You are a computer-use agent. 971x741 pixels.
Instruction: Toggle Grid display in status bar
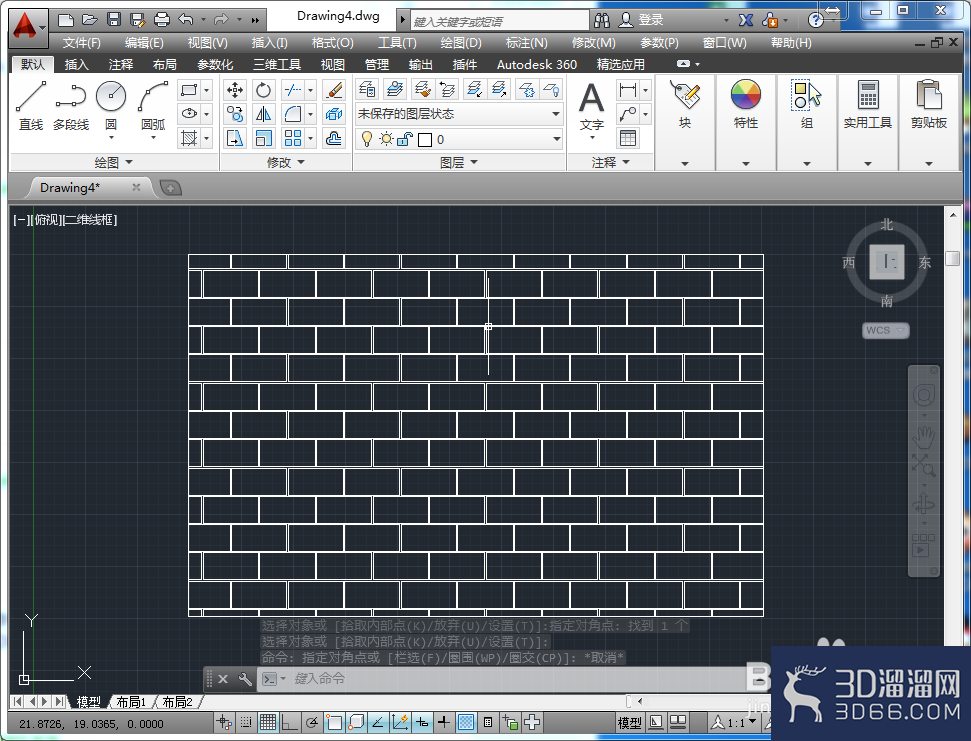[x=268, y=722]
